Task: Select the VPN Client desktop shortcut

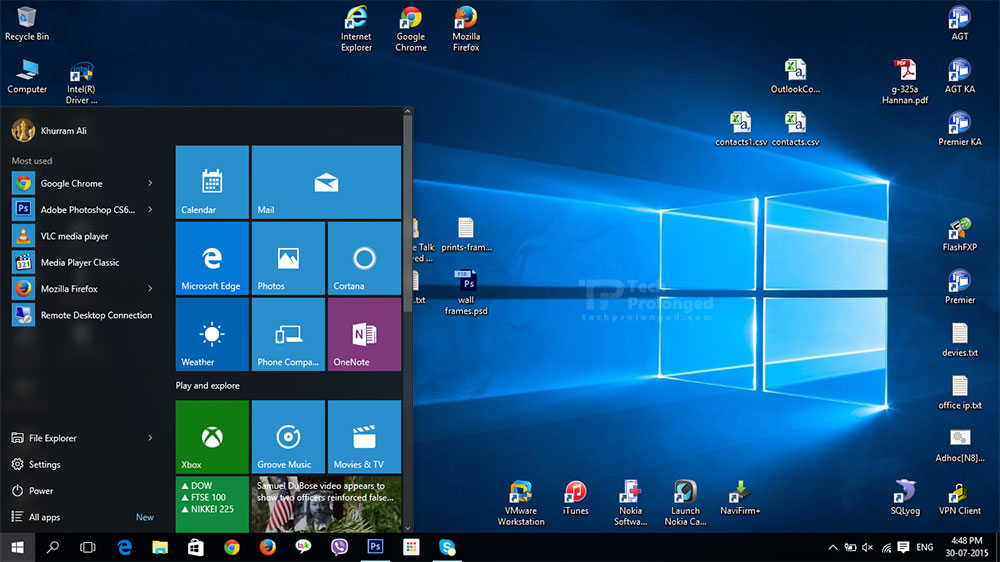Action: (959, 498)
